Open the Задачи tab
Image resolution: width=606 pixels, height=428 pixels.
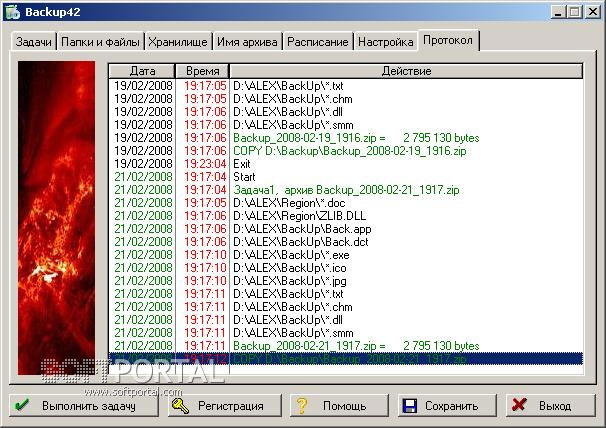[34, 41]
